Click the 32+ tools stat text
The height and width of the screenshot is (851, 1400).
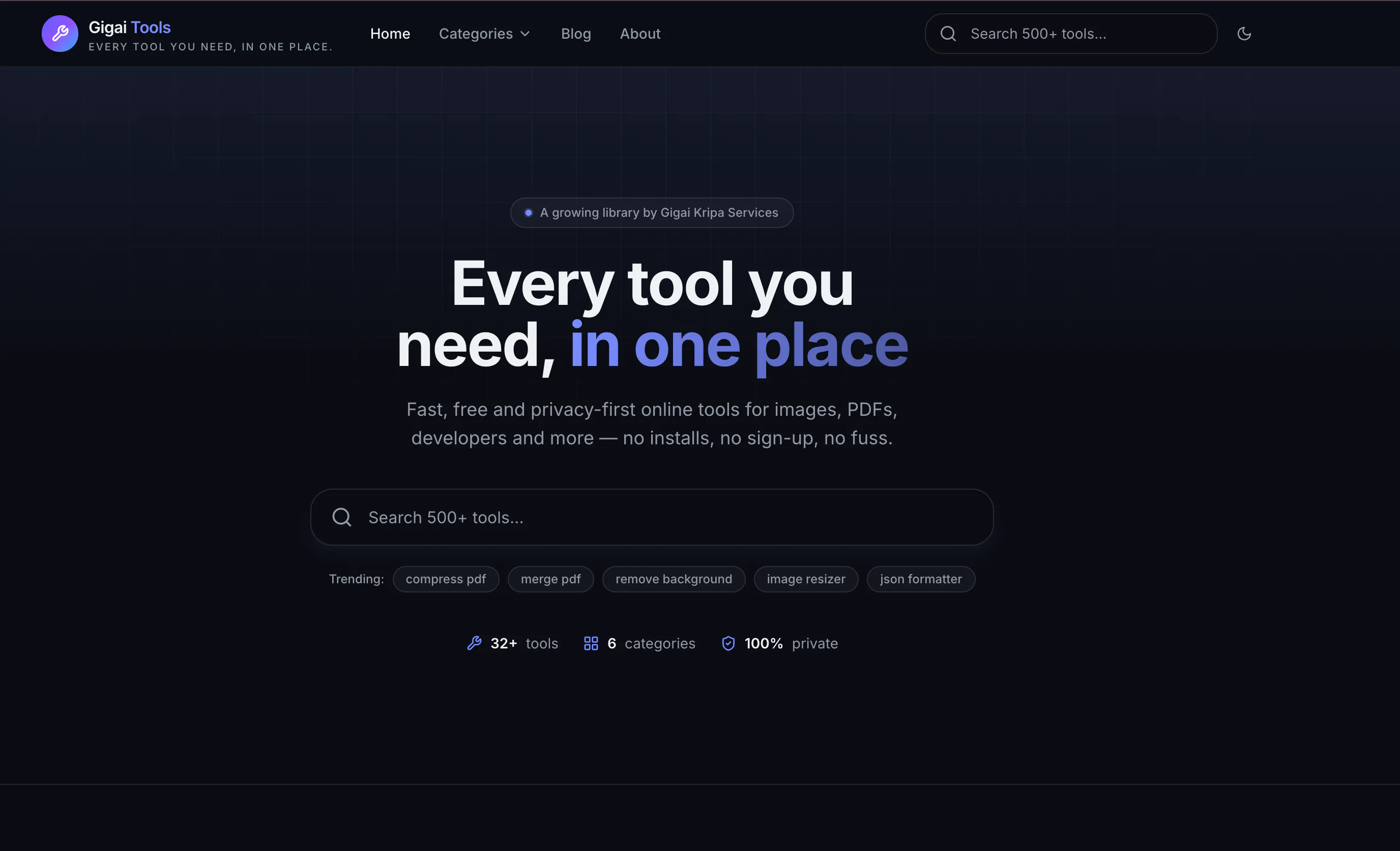pos(524,643)
